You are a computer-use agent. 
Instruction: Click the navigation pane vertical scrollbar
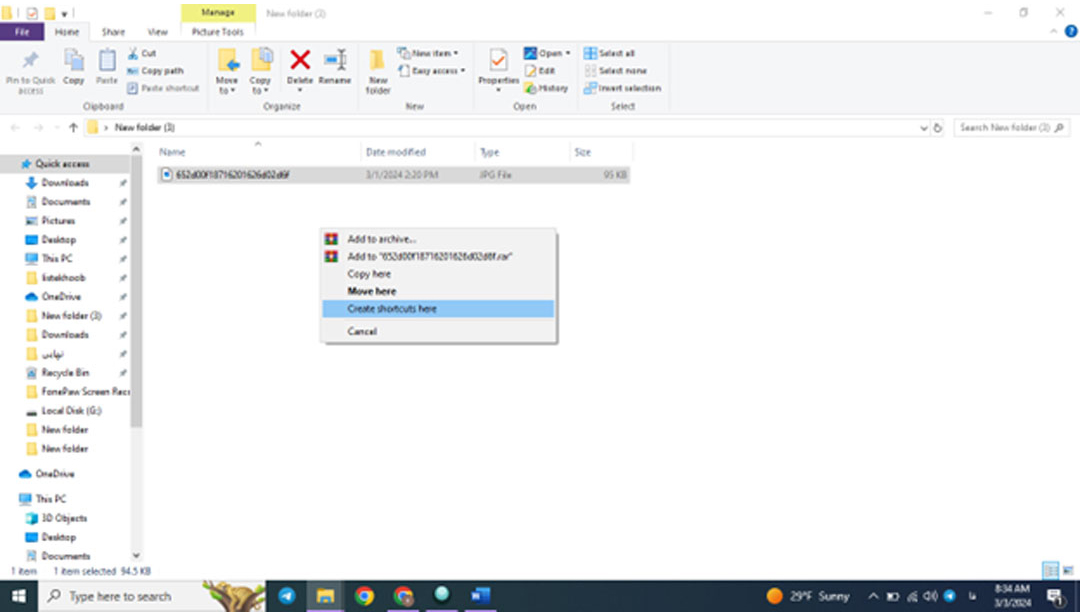click(x=137, y=300)
